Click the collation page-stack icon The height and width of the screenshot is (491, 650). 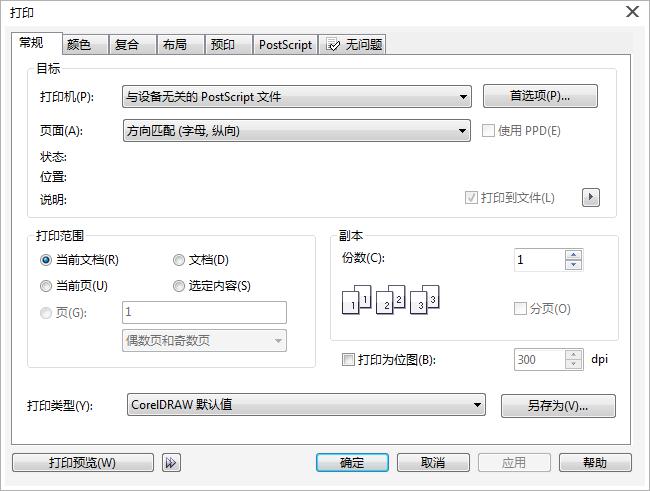click(390, 299)
